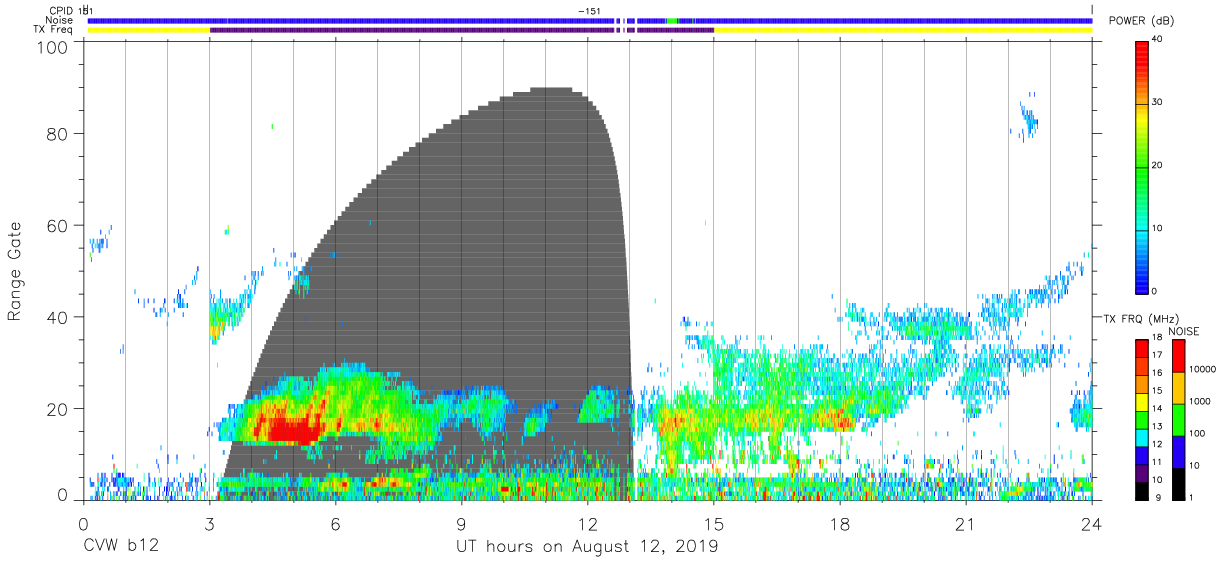1228x567 pixels.
Task: Select the green block in the NOISE legend
Action: click(1177, 420)
